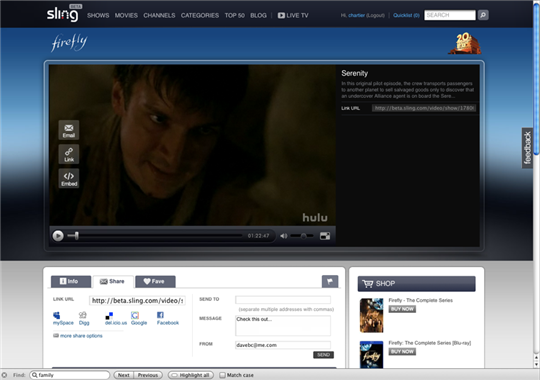The width and height of the screenshot is (540, 380).
Task: Go to Top 50 page
Action: pyautogui.click(x=235, y=16)
